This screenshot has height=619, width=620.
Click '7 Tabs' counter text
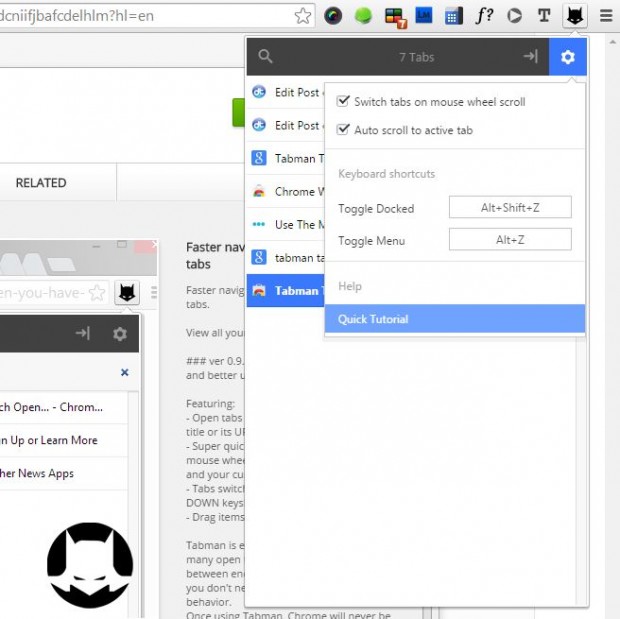(417, 57)
